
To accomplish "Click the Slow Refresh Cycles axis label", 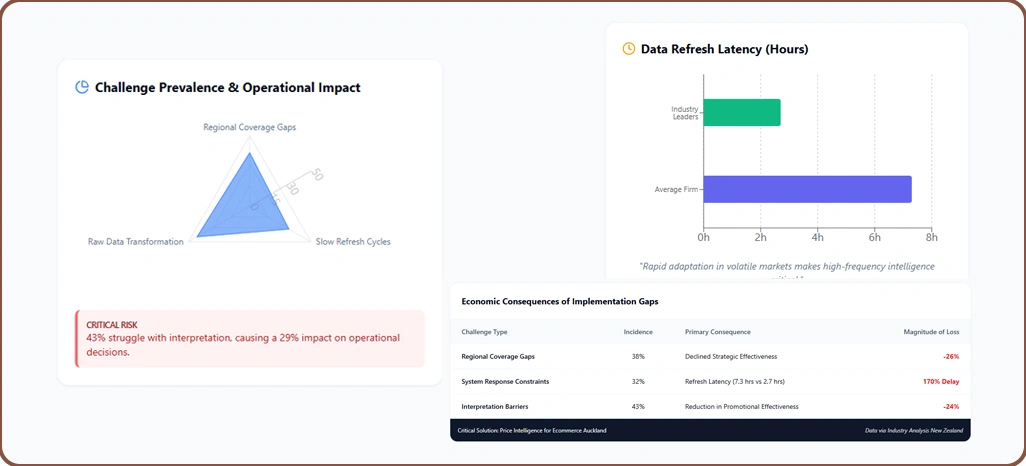I will (353, 242).
